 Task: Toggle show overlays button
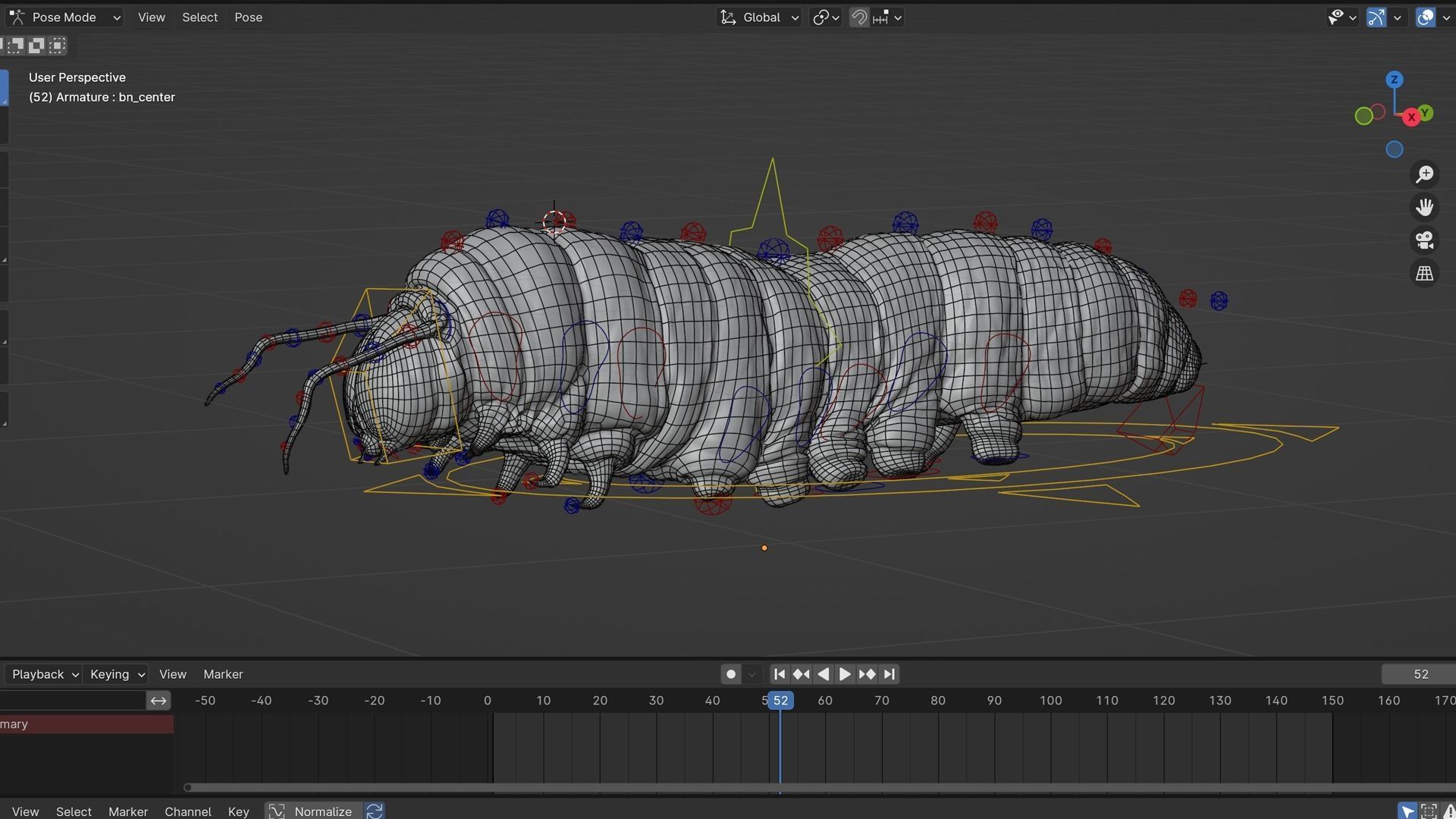(x=1425, y=17)
